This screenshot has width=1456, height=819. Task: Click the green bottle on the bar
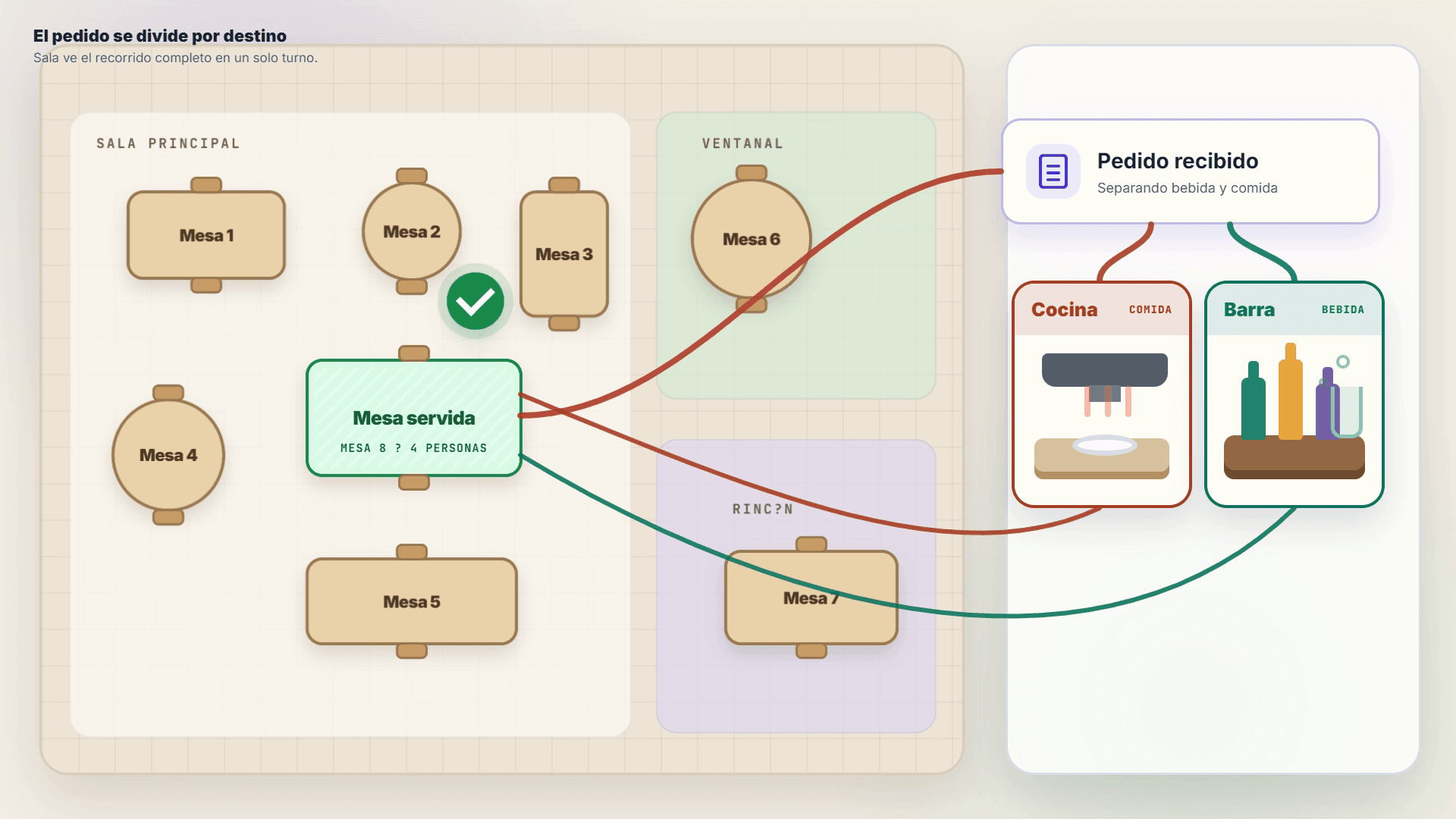click(1253, 400)
